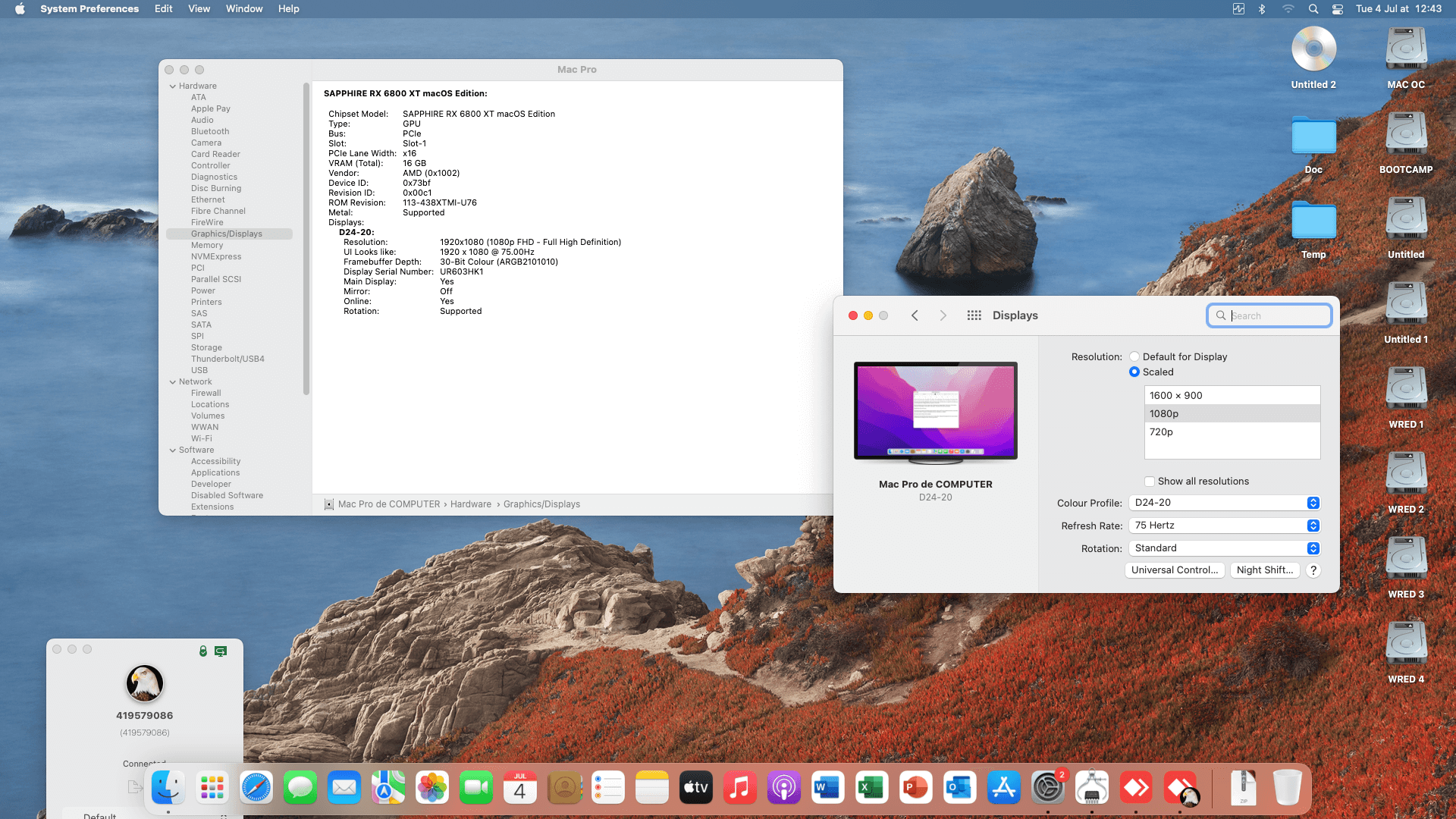Collapse the Hardware section in Mac Pro sidebar
The width and height of the screenshot is (1456, 819).
173,86
